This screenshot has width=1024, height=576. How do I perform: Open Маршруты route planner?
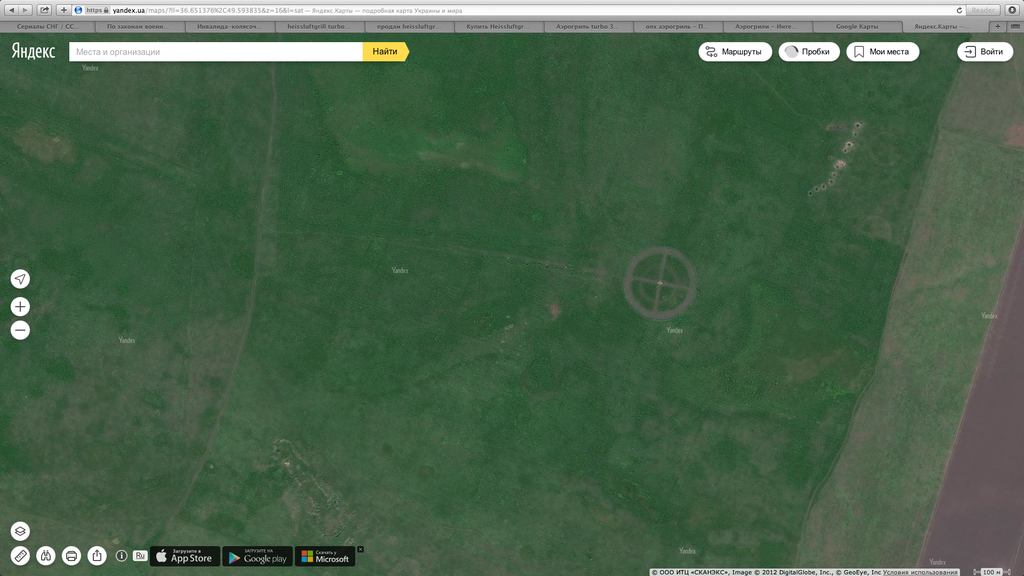pyautogui.click(x=735, y=52)
